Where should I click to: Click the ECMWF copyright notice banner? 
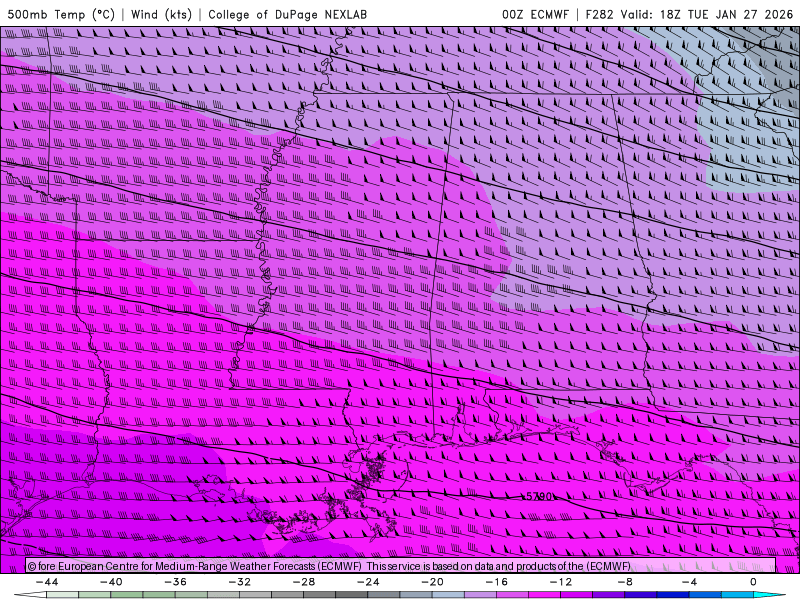tap(401, 566)
